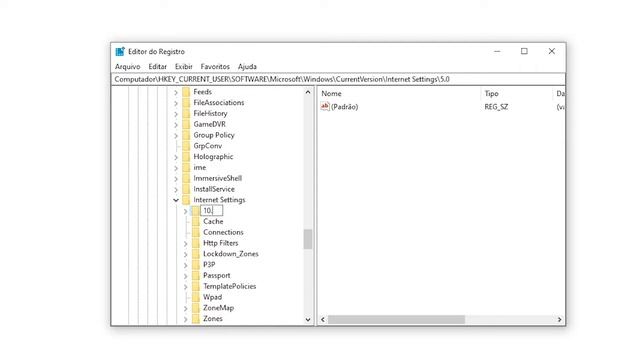Expand the Passport key
This screenshot has height=360, width=640.
point(186,276)
